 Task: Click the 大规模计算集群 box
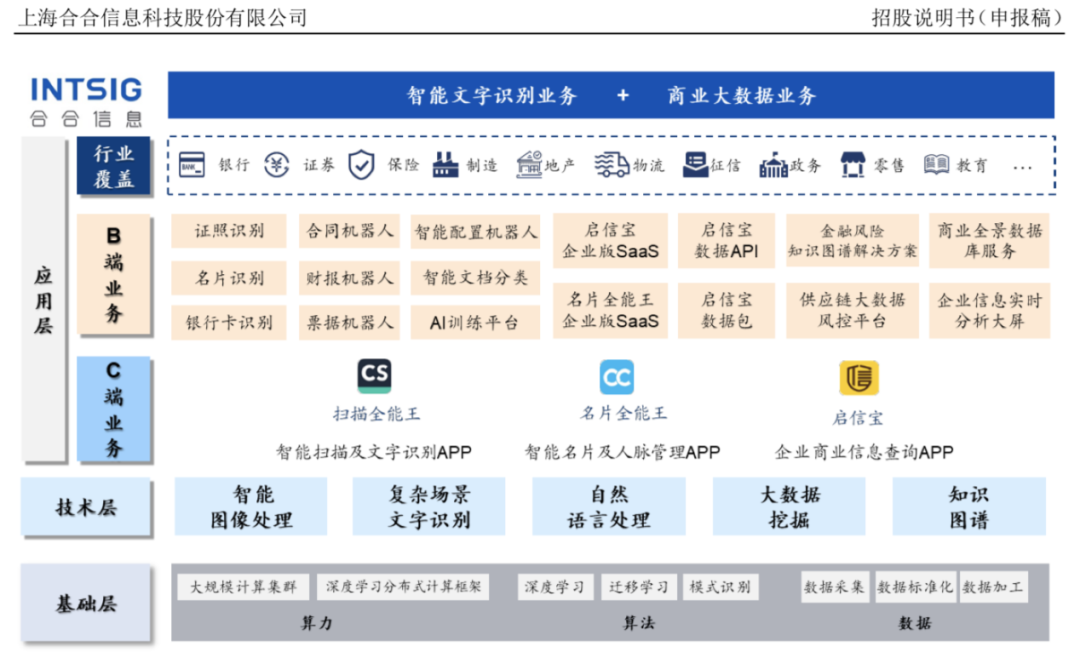point(243,587)
